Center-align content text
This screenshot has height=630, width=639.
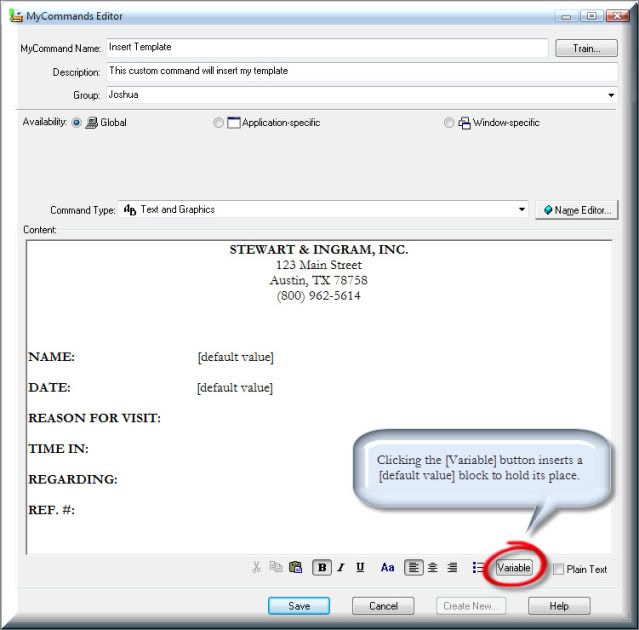click(433, 567)
